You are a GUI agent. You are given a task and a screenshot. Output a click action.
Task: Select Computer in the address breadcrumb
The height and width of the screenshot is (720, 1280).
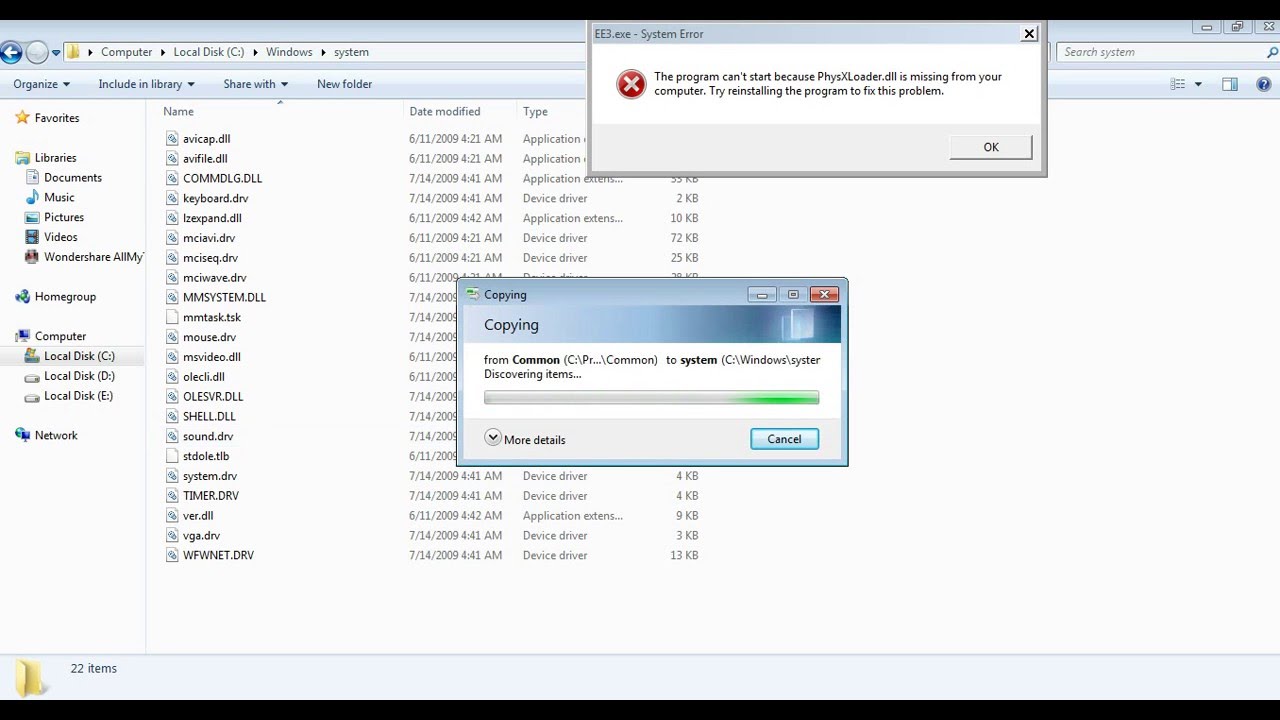[x=126, y=52]
